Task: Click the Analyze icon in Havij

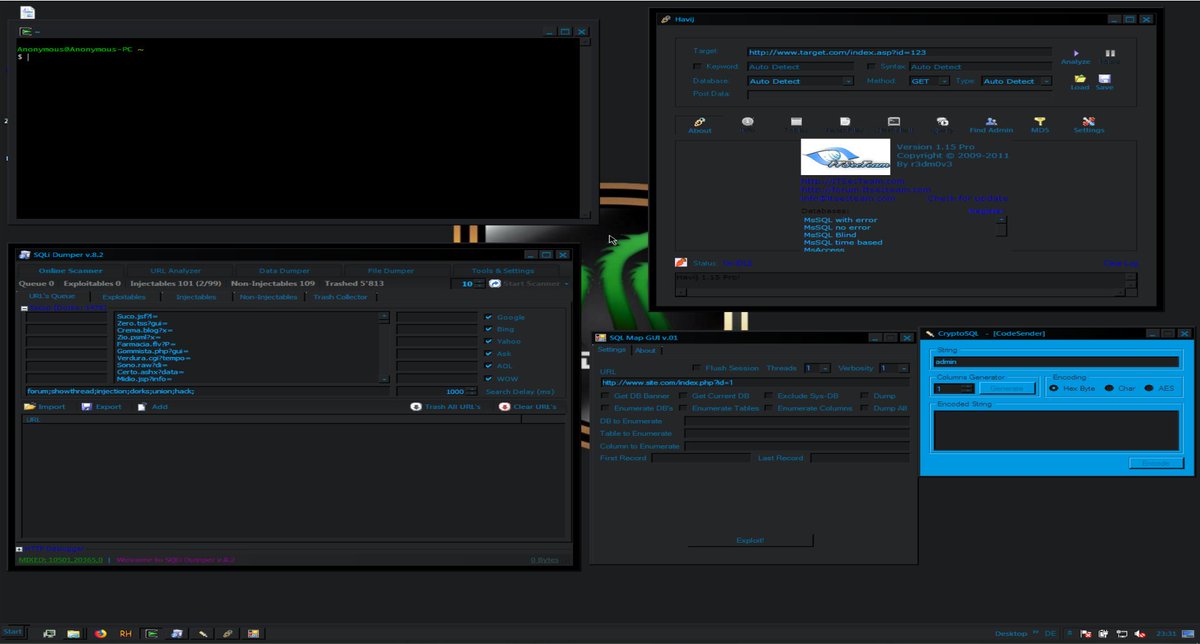Action: tap(1075, 55)
